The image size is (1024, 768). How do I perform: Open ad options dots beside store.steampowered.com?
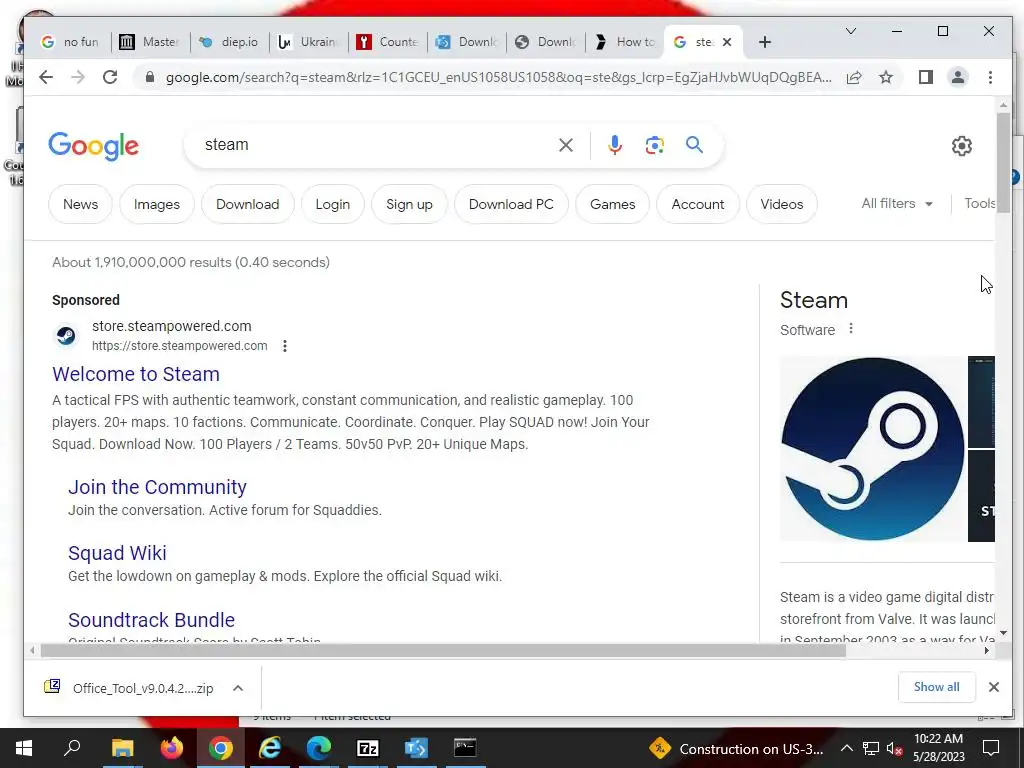(x=285, y=346)
